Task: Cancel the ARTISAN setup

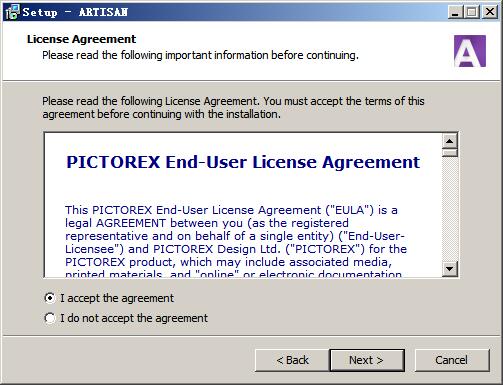Action: [x=452, y=360]
